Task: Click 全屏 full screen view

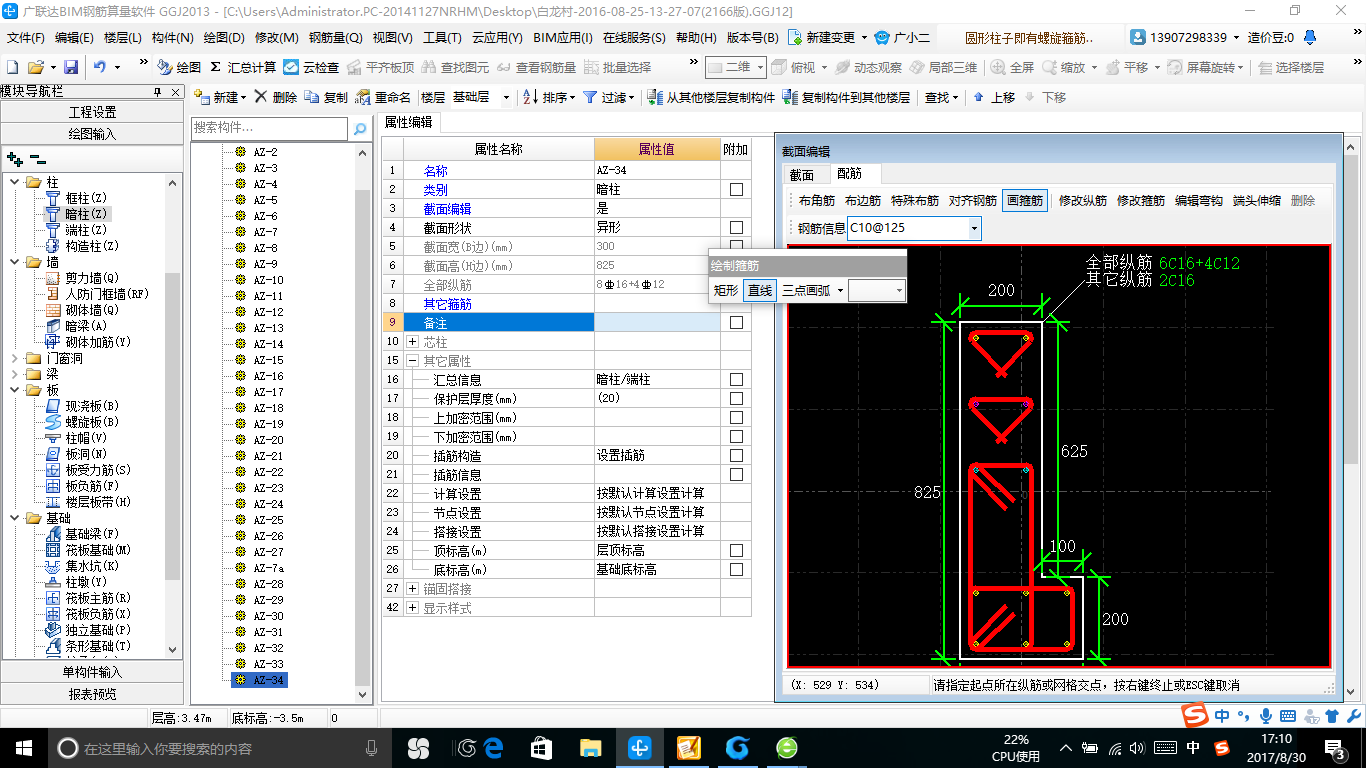Action: [x=1013, y=67]
